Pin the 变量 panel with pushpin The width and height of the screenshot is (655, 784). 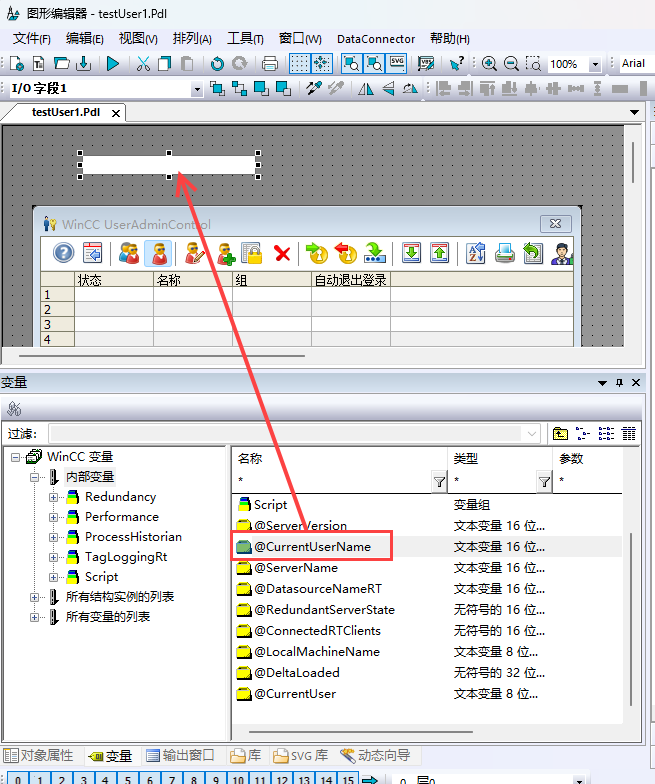619,383
